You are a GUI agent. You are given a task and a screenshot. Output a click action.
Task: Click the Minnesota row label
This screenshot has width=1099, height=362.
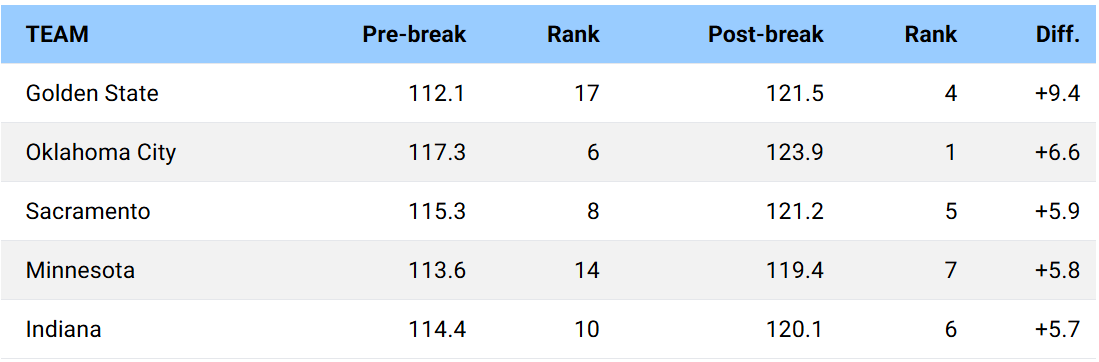81,270
